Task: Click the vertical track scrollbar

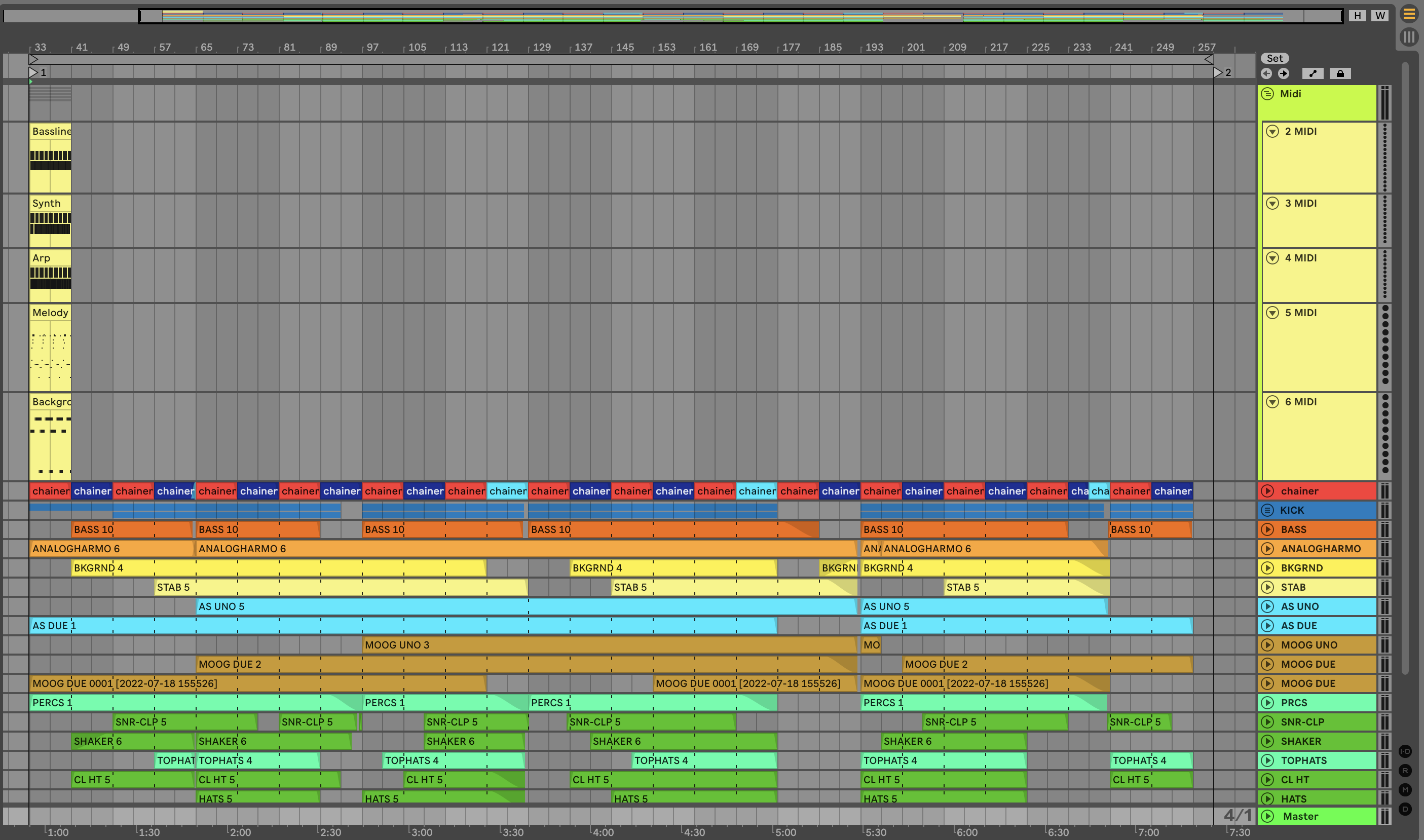Action: pos(1405,368)
